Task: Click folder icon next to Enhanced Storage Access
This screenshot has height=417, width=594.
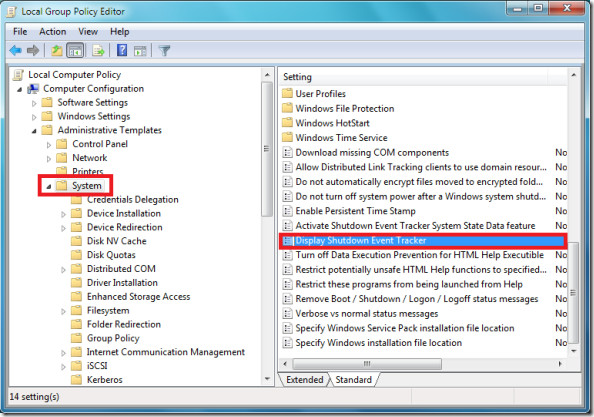Action: (x=77, y=296)
